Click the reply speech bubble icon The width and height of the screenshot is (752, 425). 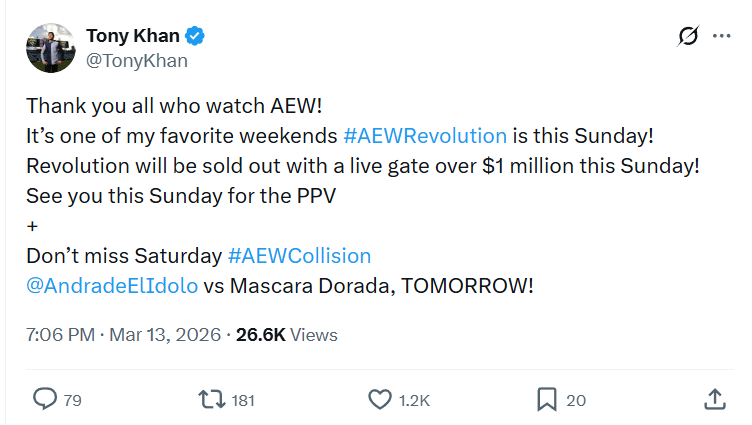[45, 399]
